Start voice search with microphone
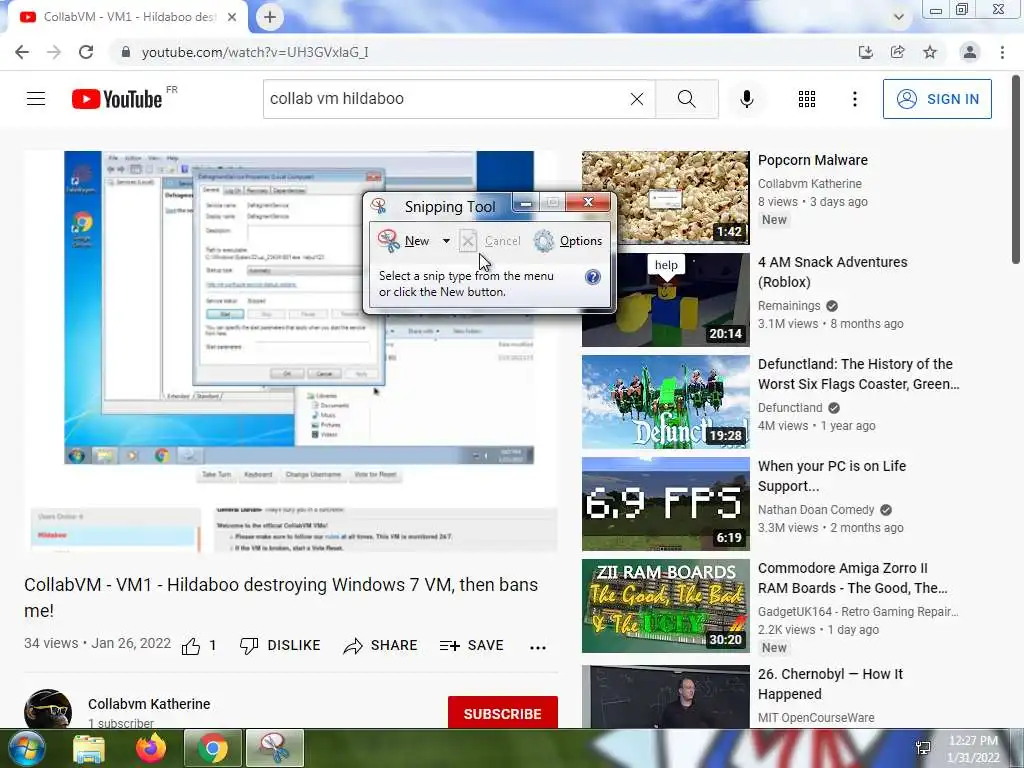 (746, 99)
